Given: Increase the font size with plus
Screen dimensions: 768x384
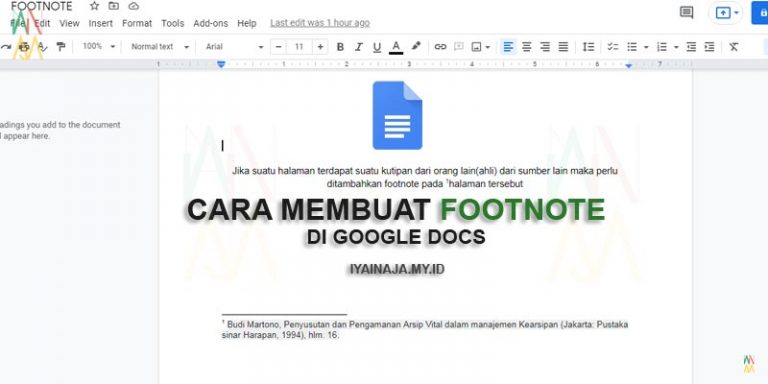Looking at the screenshot, I should pyautogui.click(x=320, y=47).
